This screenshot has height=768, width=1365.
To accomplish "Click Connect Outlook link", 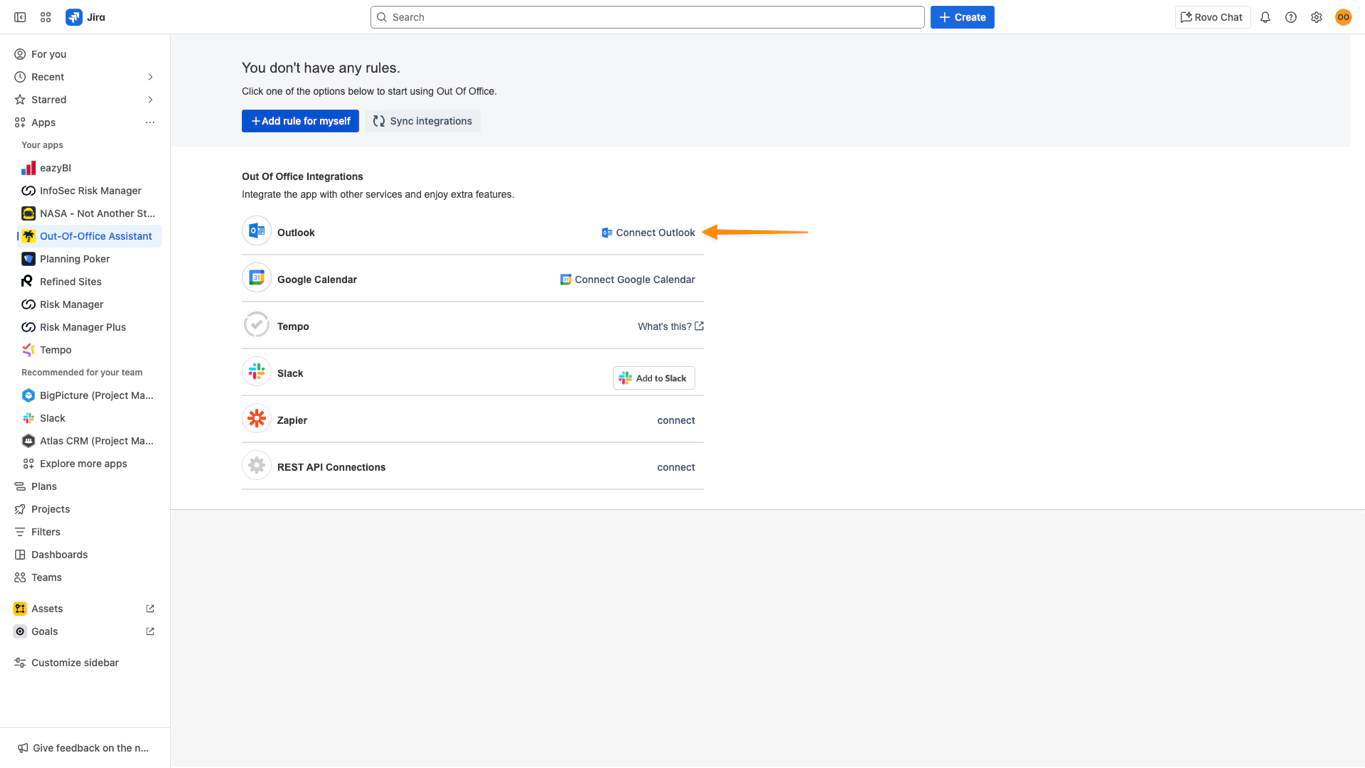I will point(648,233).
